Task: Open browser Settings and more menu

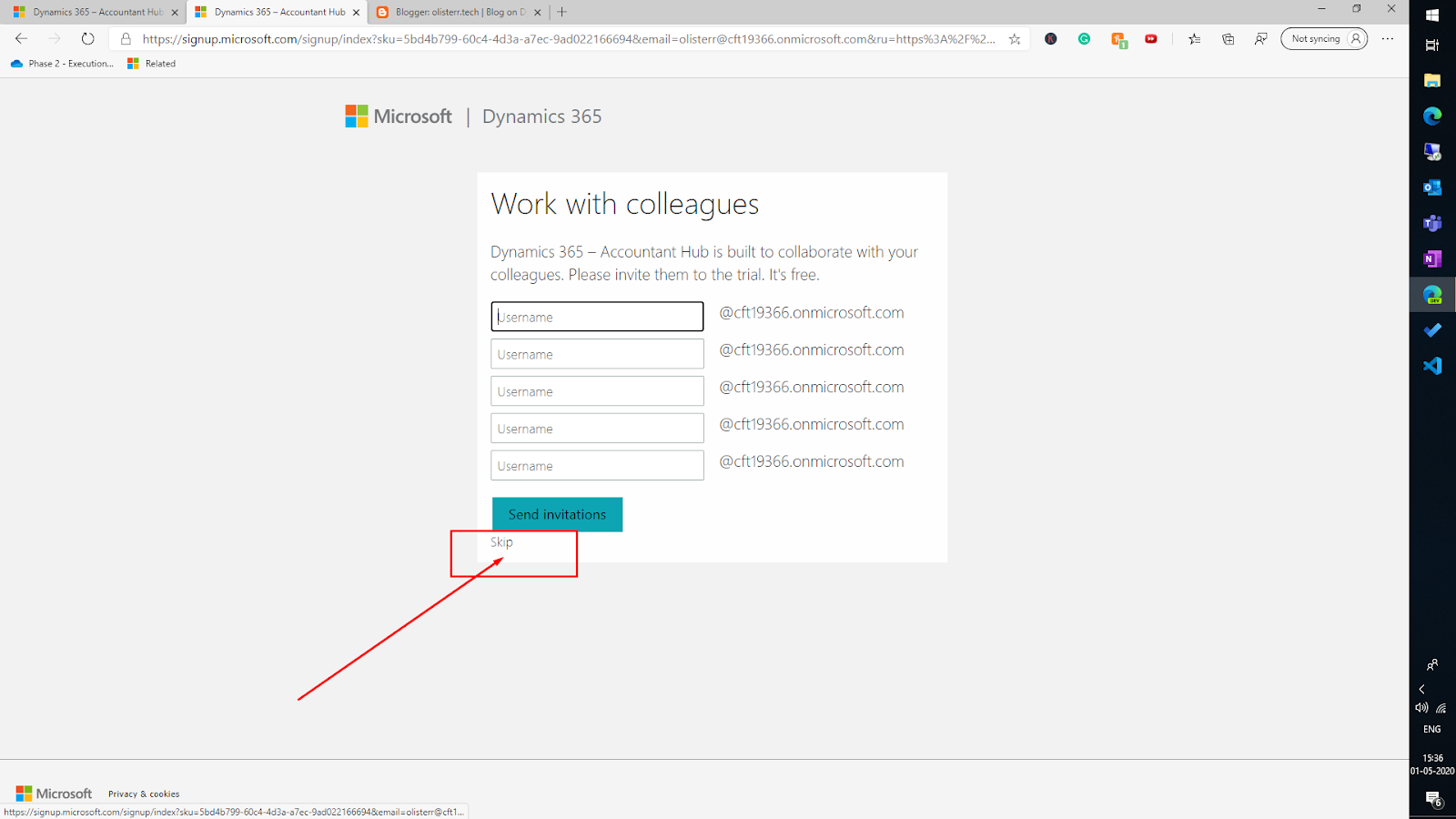Action: coord(1388,39)
